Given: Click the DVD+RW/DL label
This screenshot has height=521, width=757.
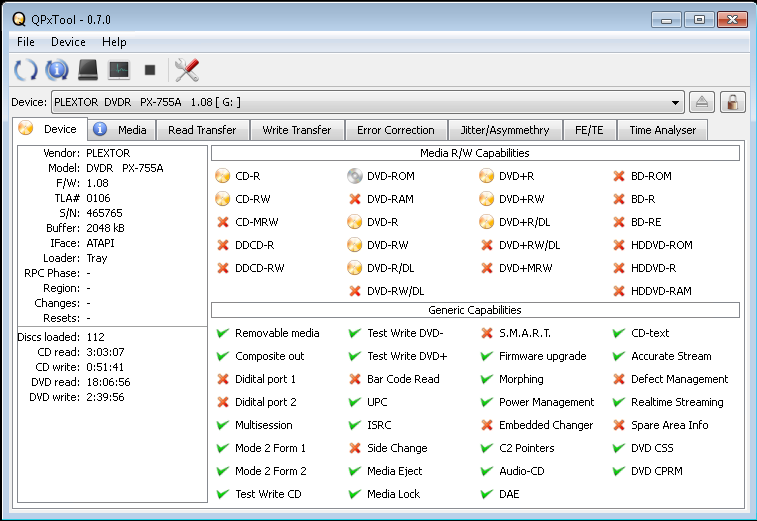Looking at the screenshot, I should tap(530, 245).
